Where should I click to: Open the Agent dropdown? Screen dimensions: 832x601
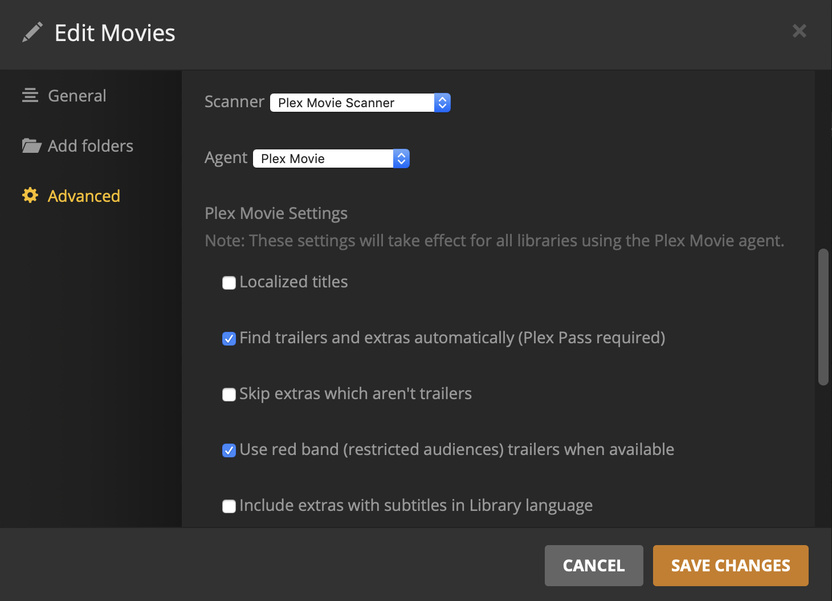pyautogui.click(x=323, y=158)
